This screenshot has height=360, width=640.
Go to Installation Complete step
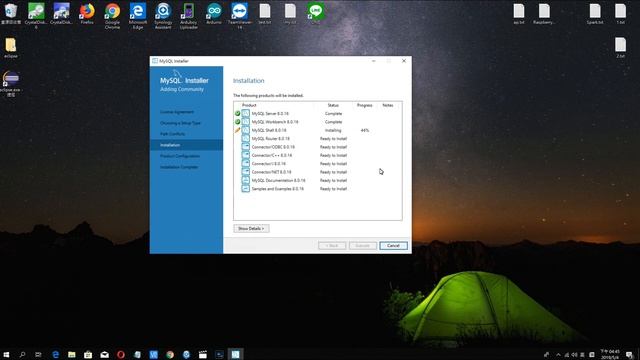179,167
